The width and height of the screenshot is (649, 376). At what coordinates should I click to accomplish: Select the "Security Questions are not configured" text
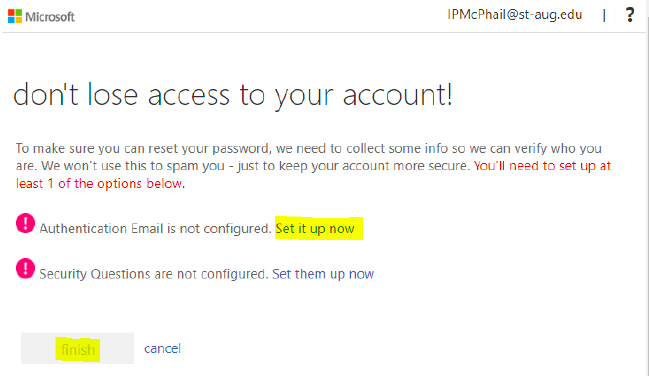154,274
